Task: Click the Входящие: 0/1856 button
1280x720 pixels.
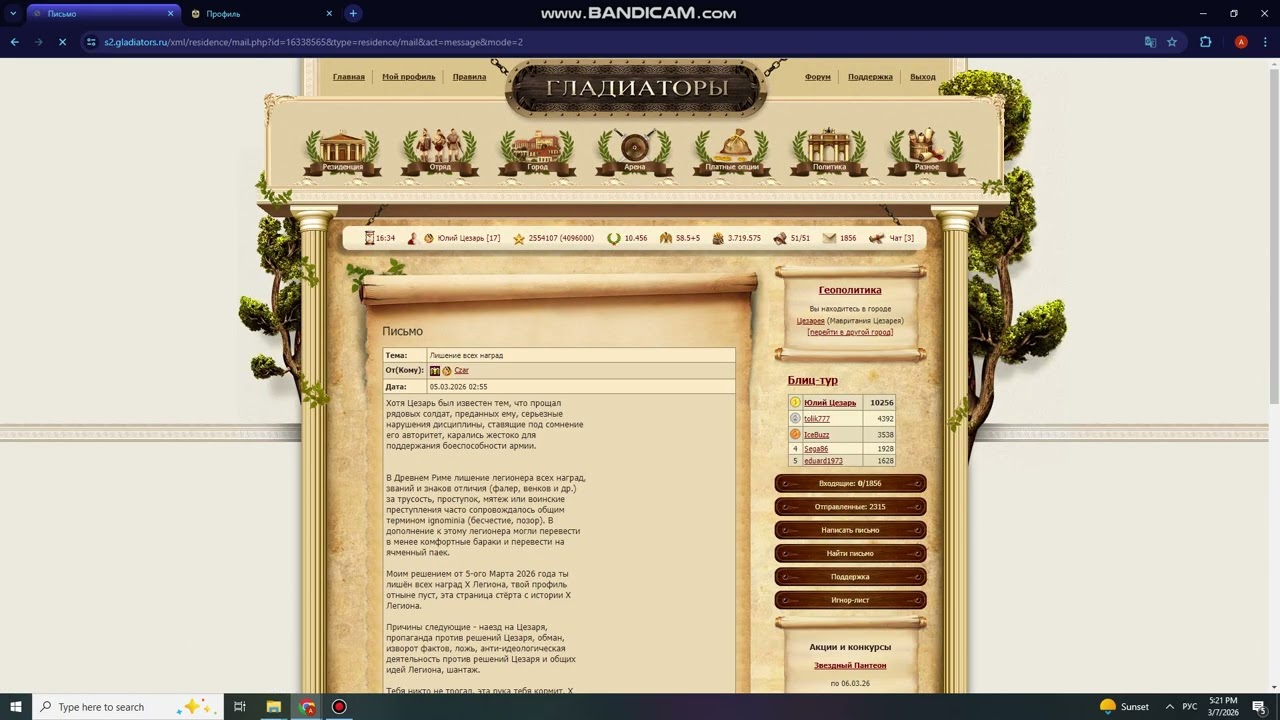Action: click(850, 484)
